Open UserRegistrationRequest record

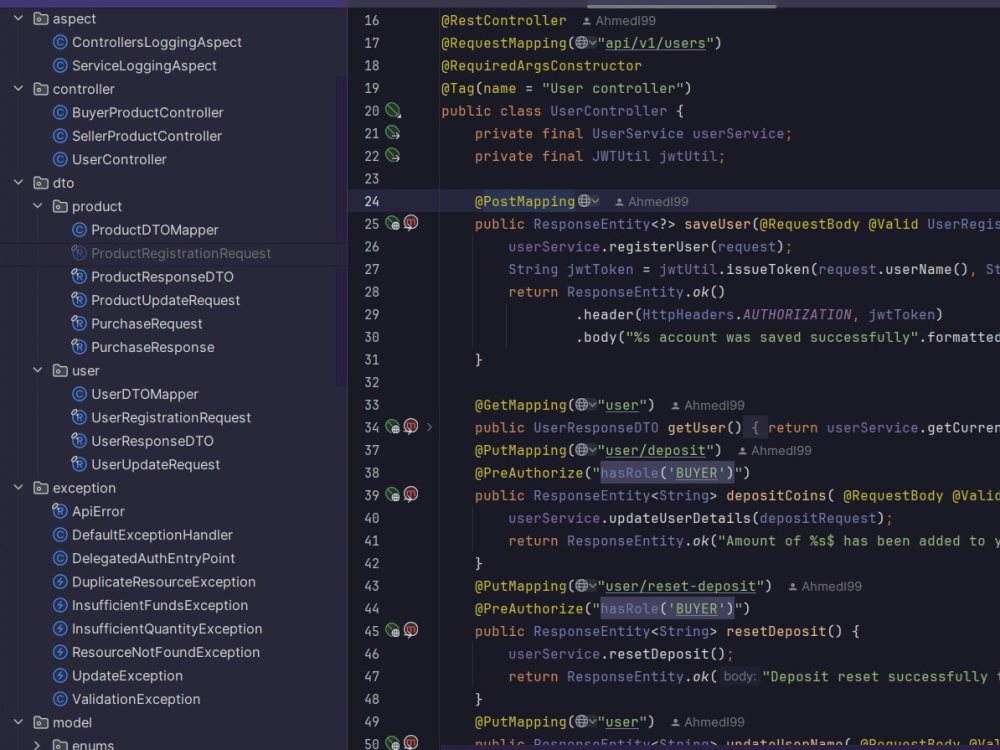[171, 418]
